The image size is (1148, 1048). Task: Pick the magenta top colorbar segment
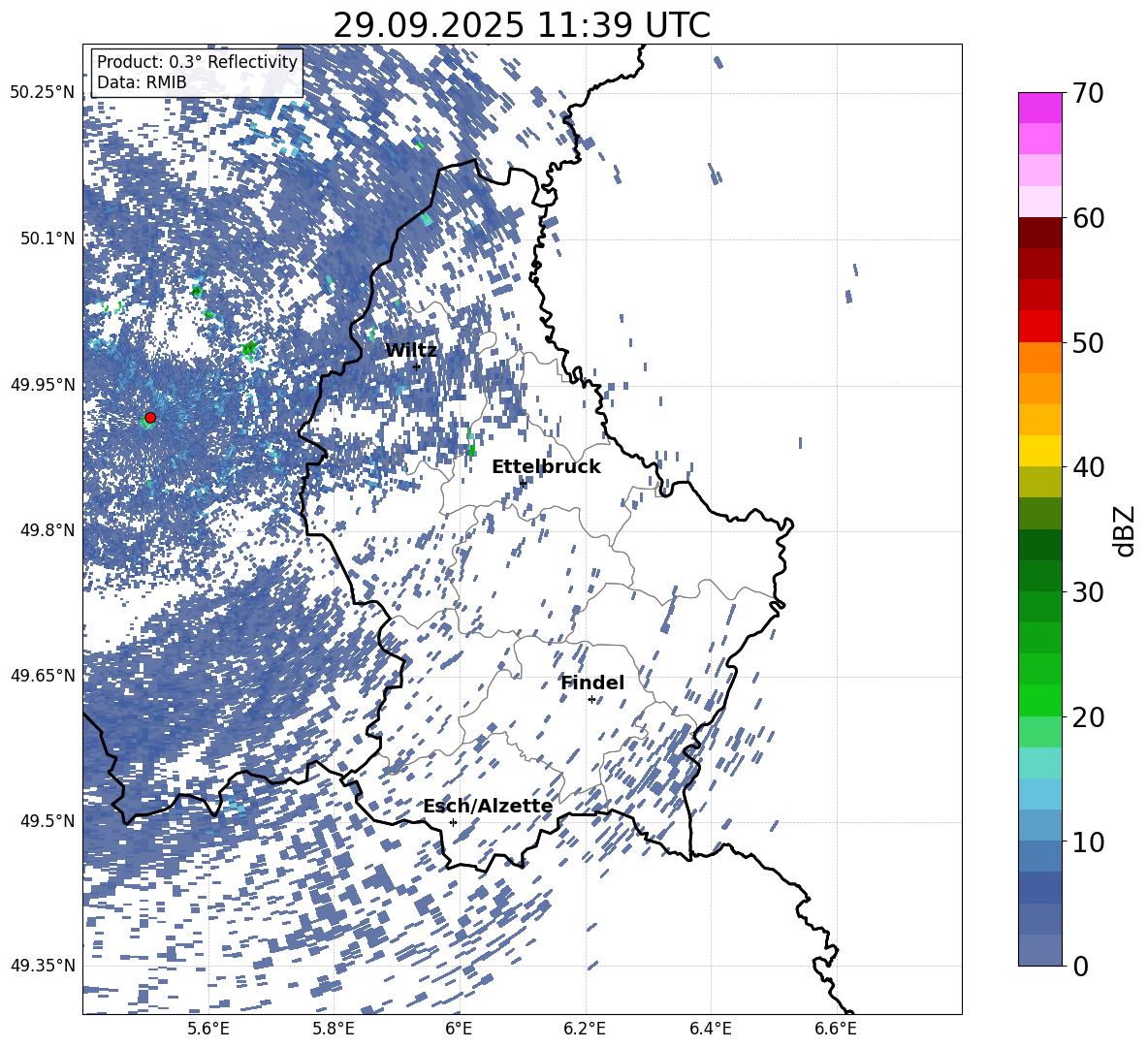(x=1039, y=108)
